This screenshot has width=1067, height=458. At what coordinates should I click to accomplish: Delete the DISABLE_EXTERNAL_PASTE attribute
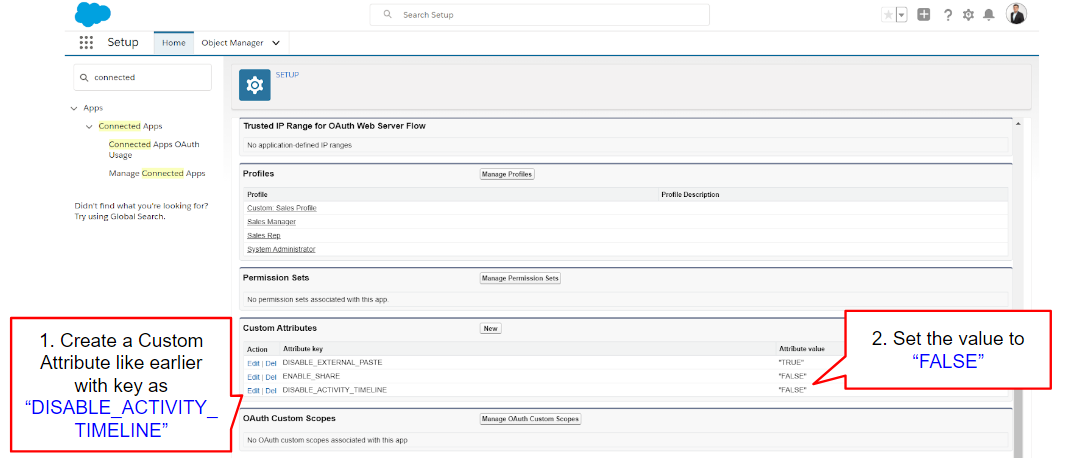(271, 363)
